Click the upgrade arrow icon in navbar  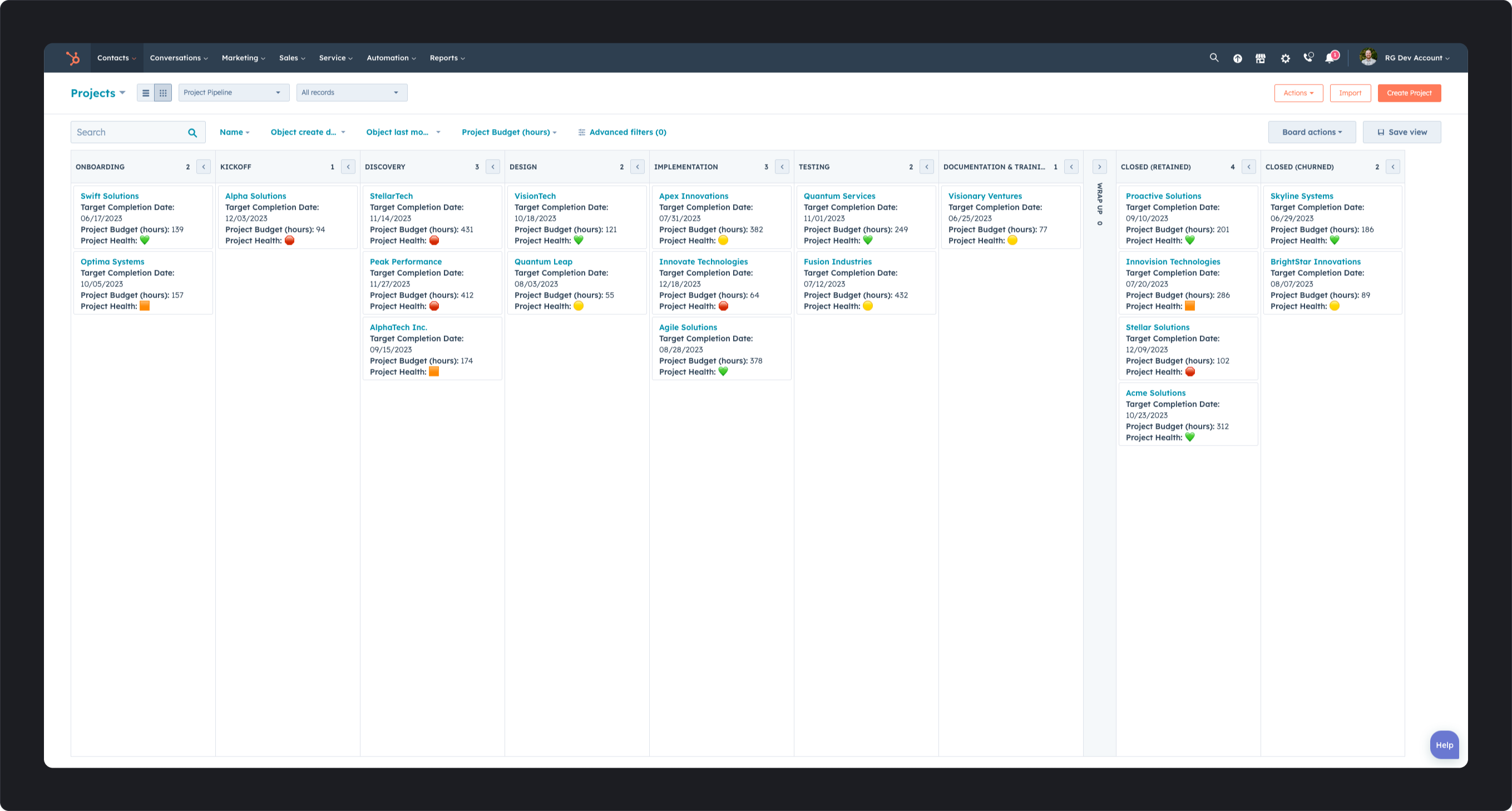[1237, 57]
